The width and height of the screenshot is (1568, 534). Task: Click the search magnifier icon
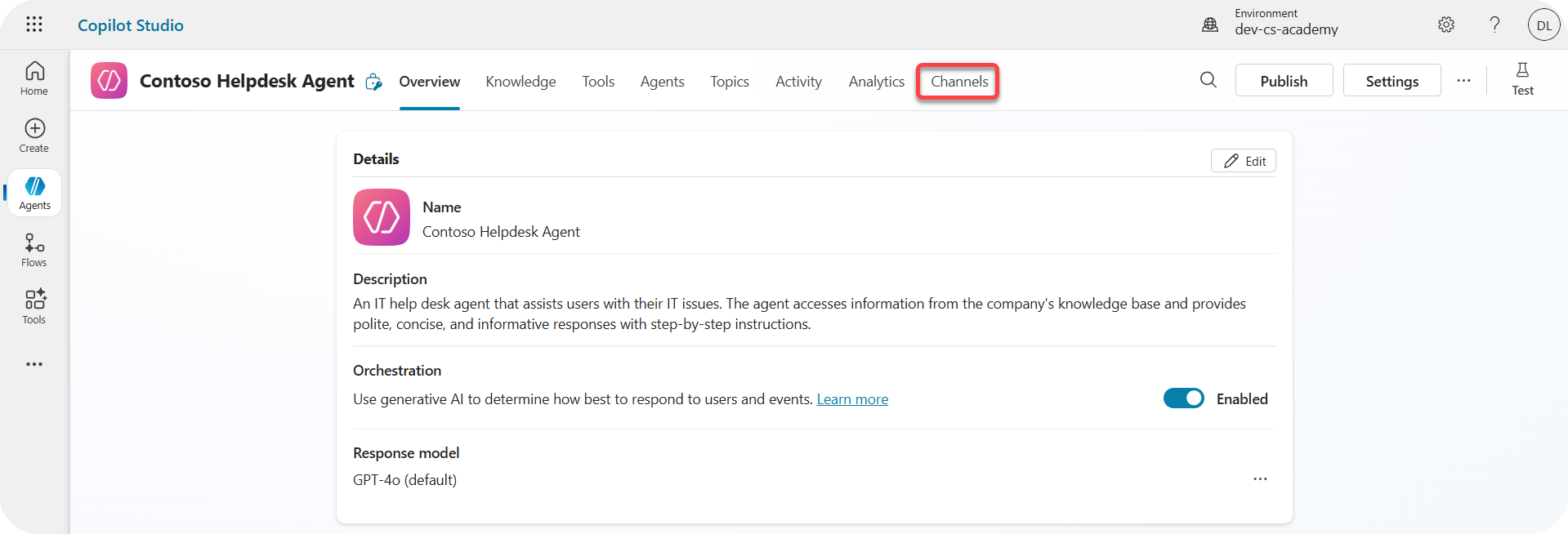coord(1208,80)
